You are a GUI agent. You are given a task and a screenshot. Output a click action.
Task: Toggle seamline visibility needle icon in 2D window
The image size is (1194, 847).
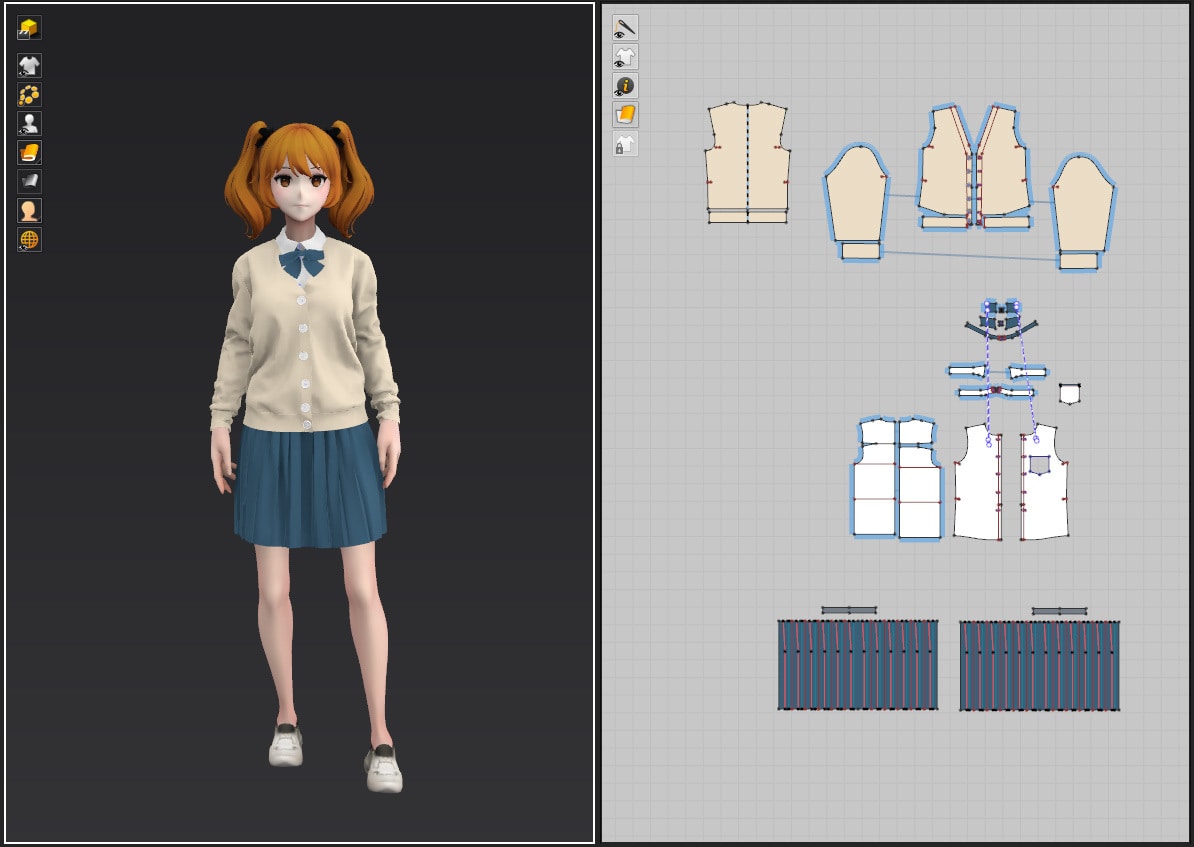point(625,28)
